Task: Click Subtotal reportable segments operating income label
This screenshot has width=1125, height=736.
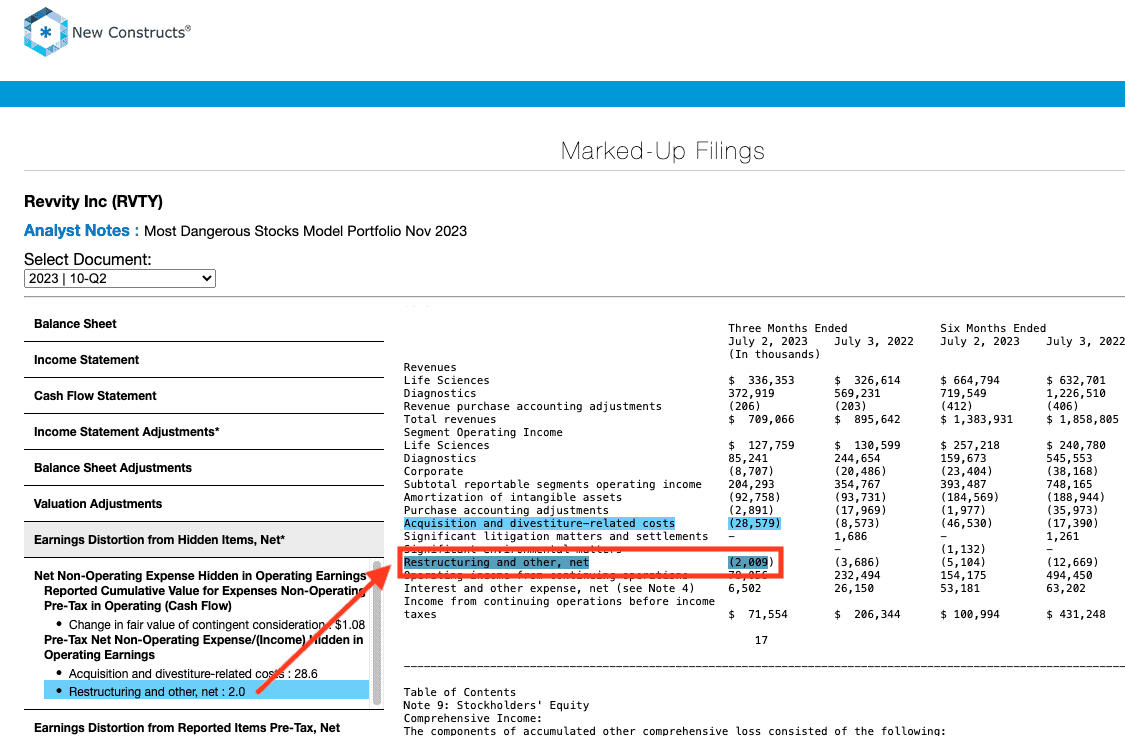Action: pos(552,484)
